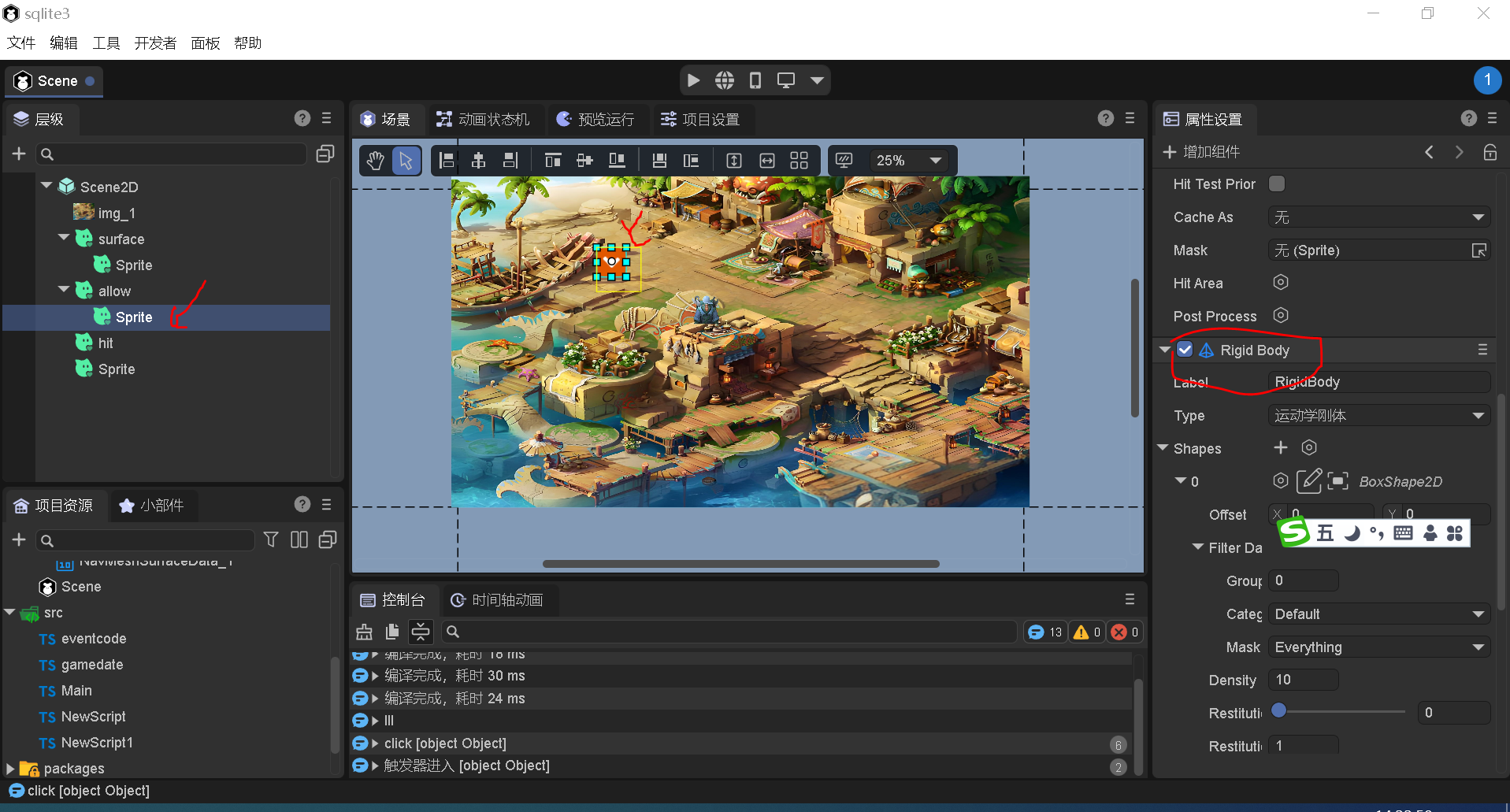The image size is (1510, 812).
Task: Click the console search field
Action: (729, 632)
